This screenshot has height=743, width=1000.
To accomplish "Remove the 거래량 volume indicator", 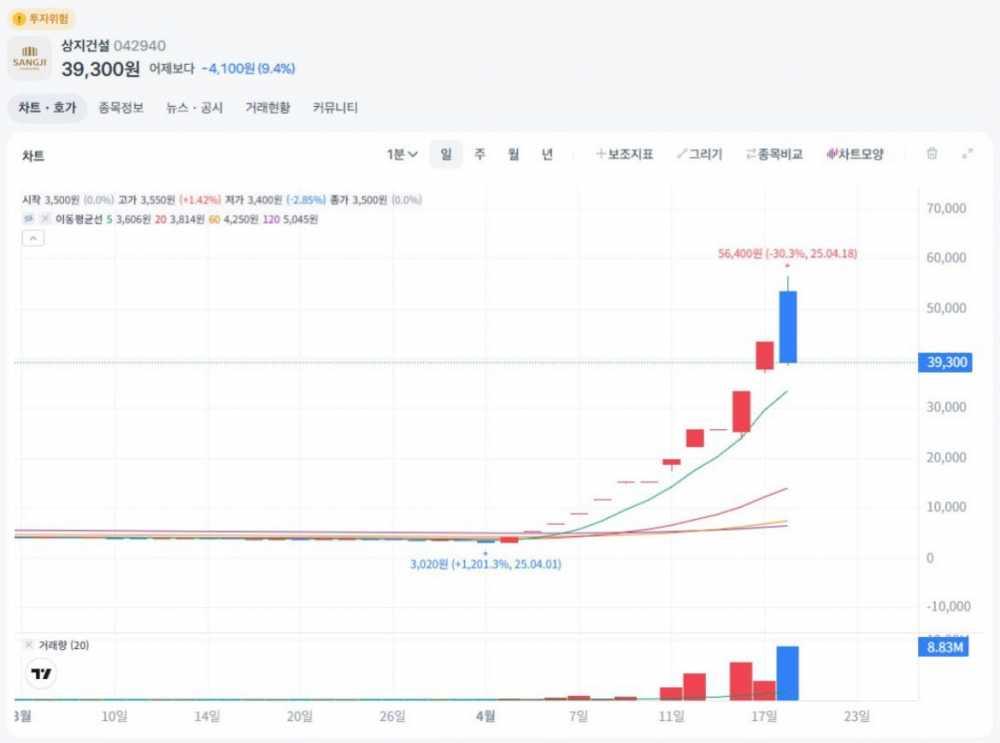I will [28, 646].
